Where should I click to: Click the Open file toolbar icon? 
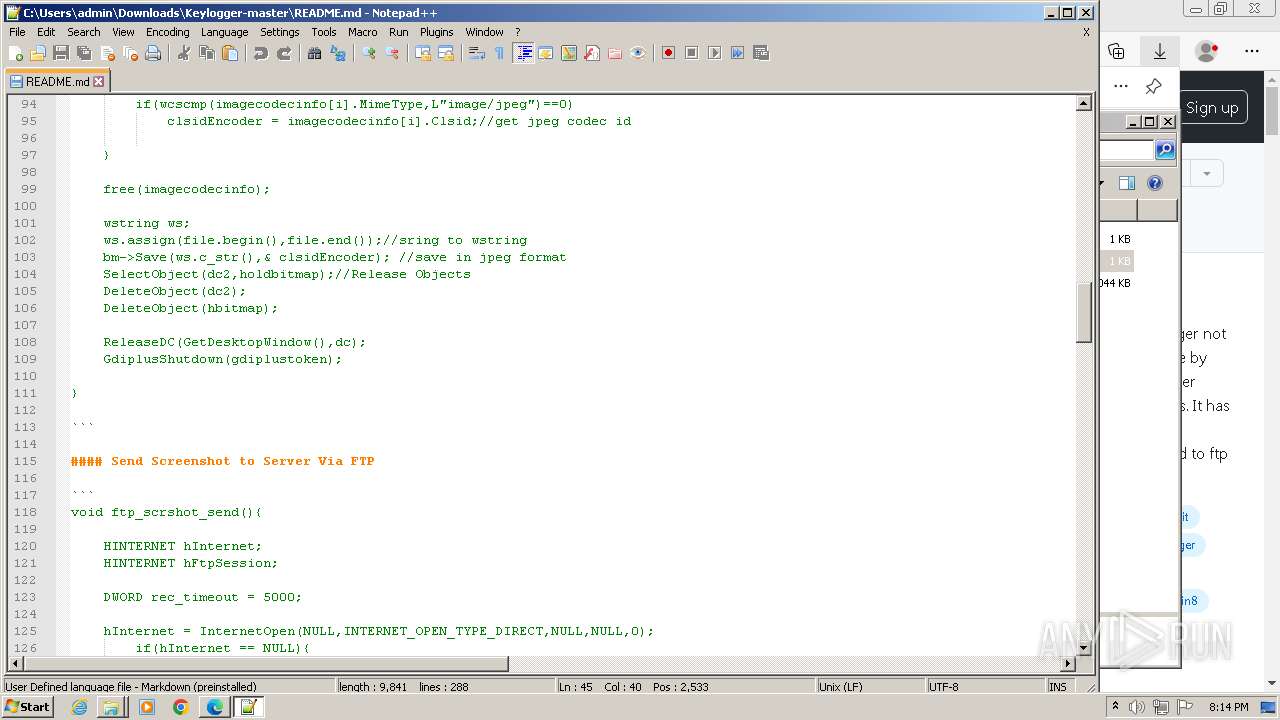pos(38,53)
